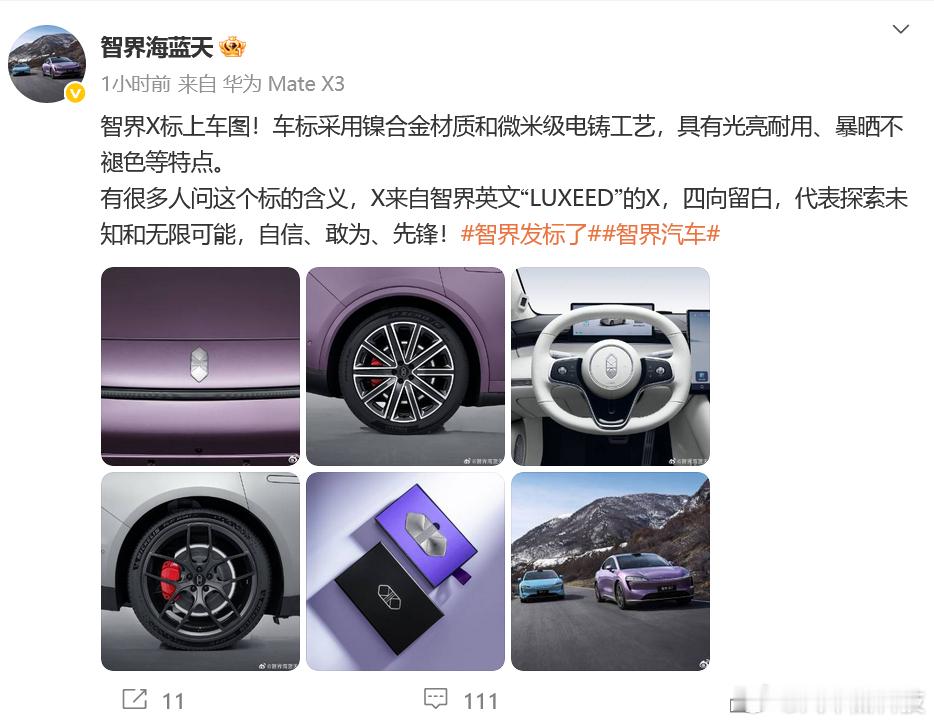Click the crown VIP badge icon
Image resolution: width=934 pixels, height=723 pixels.
[x=232, y=47]
